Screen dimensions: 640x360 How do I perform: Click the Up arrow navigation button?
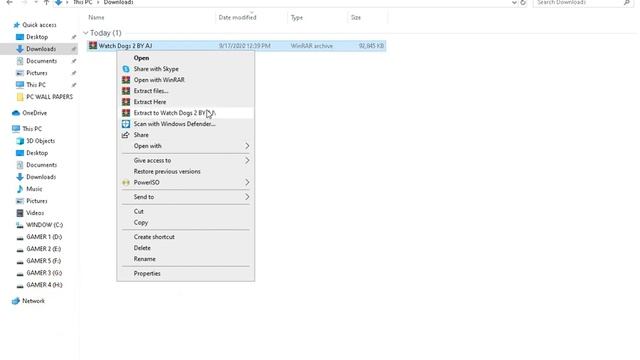click(x=47, y=2)
